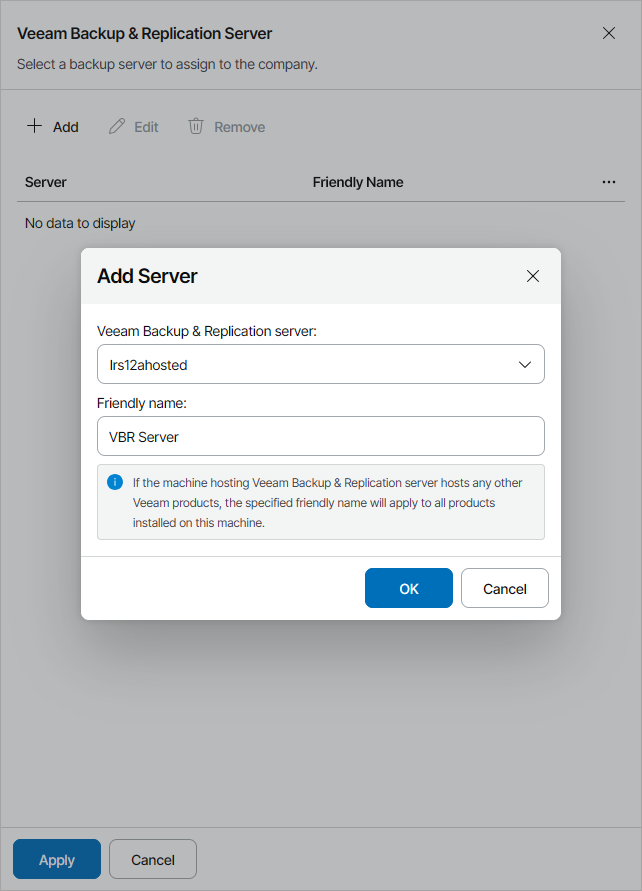Click the chevron on the server combo box

click(525, 364)
